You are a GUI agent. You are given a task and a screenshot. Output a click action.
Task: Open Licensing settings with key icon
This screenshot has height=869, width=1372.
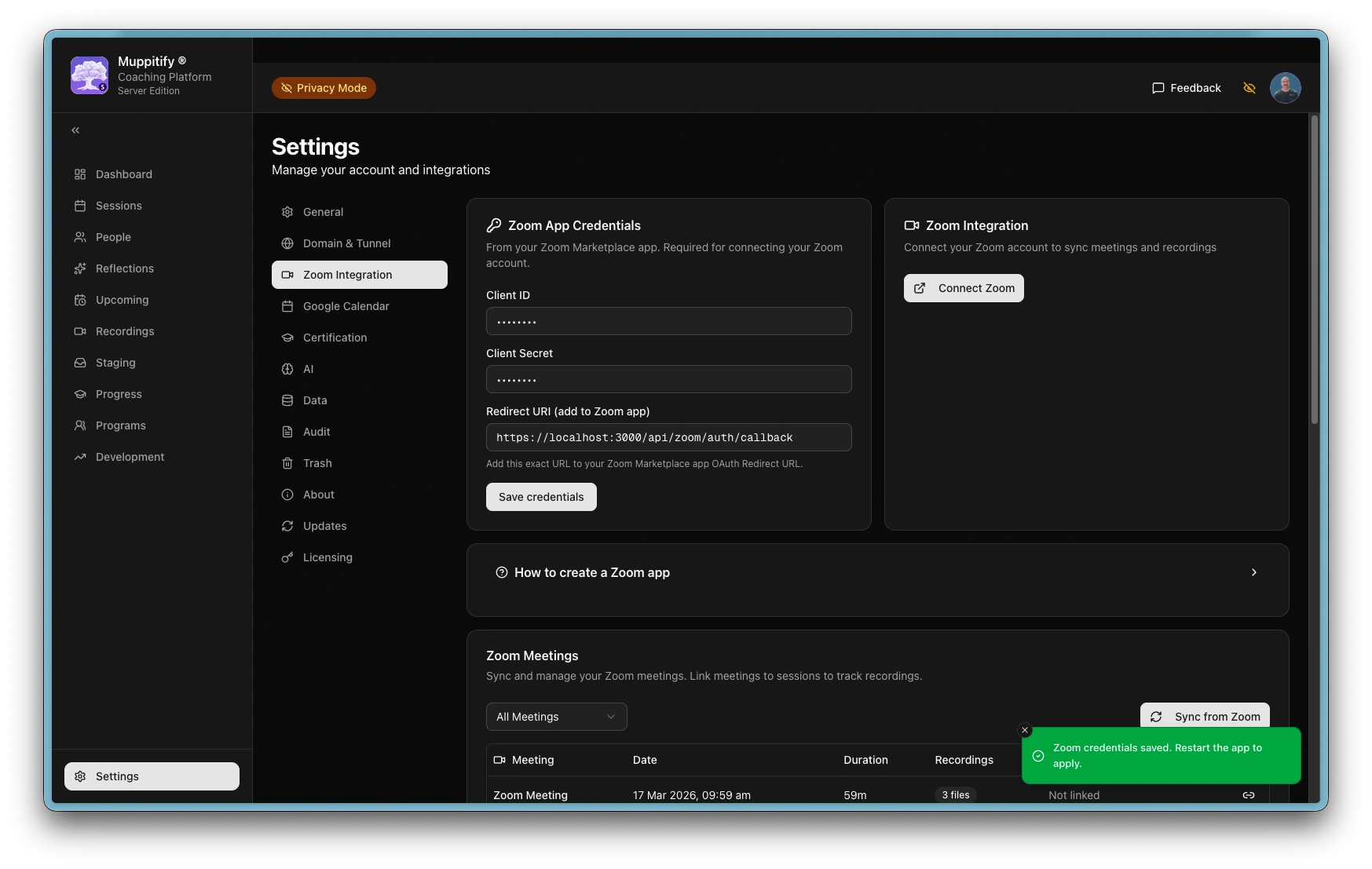pos(327,557)
